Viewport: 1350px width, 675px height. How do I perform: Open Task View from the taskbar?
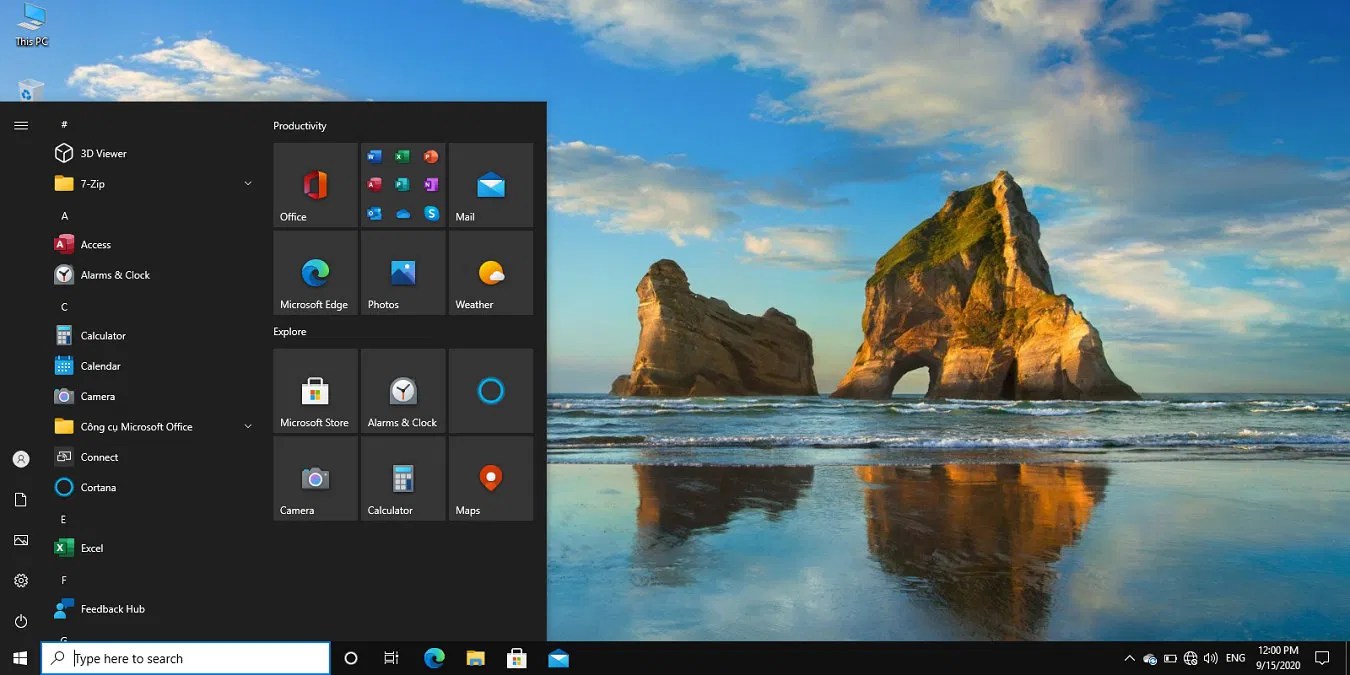click(391, 658)
